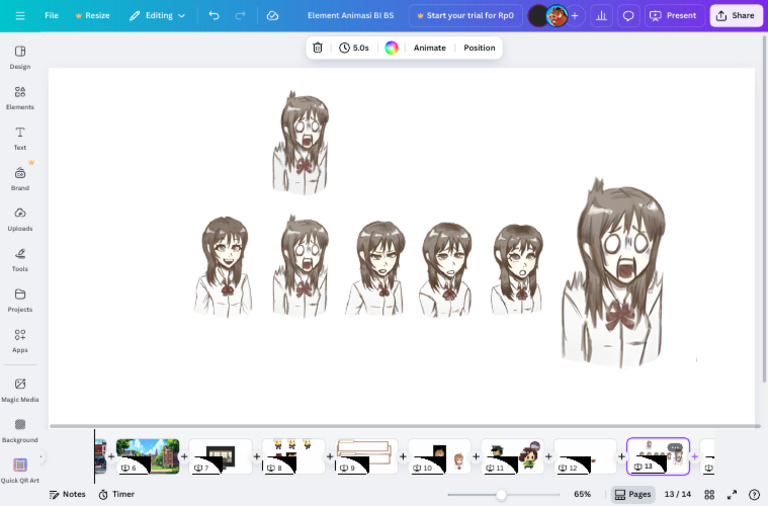Open the Timer

tap(116, 494)
